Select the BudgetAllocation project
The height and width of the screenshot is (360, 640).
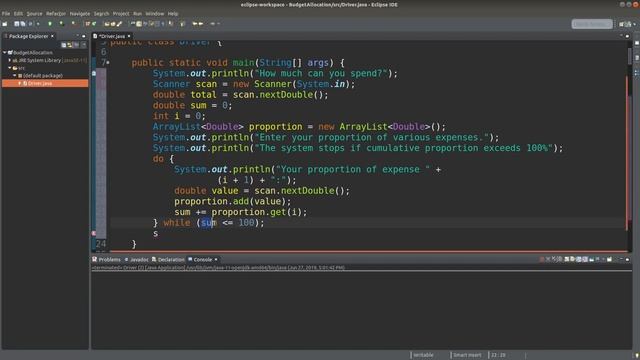33,53
